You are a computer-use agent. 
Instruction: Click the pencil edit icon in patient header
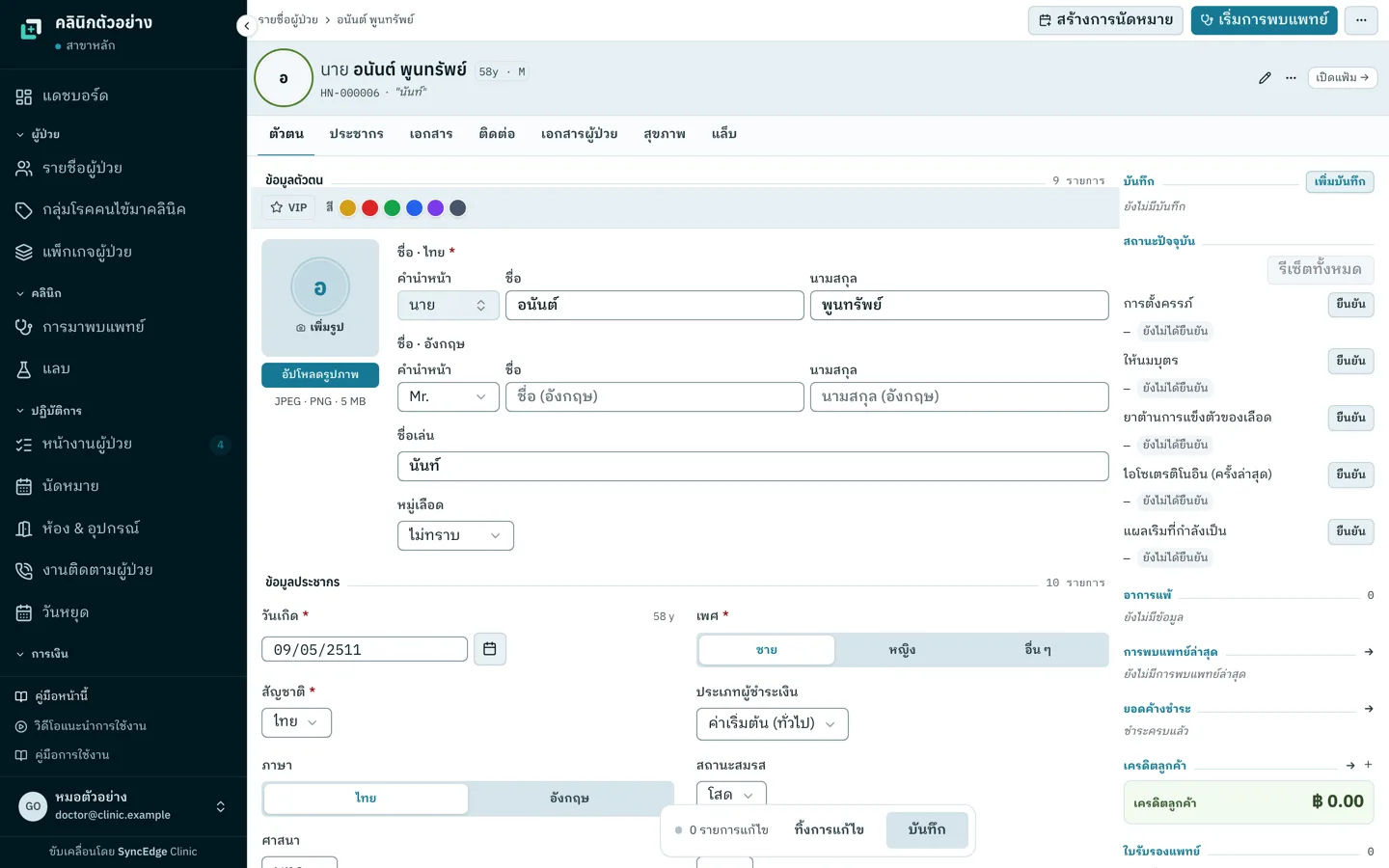tap(1265, 78)
